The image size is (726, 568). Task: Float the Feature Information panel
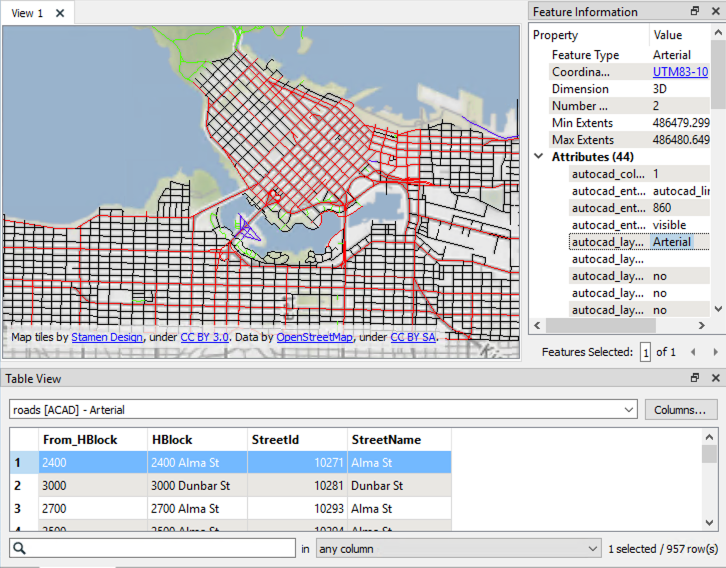(695, 12)
